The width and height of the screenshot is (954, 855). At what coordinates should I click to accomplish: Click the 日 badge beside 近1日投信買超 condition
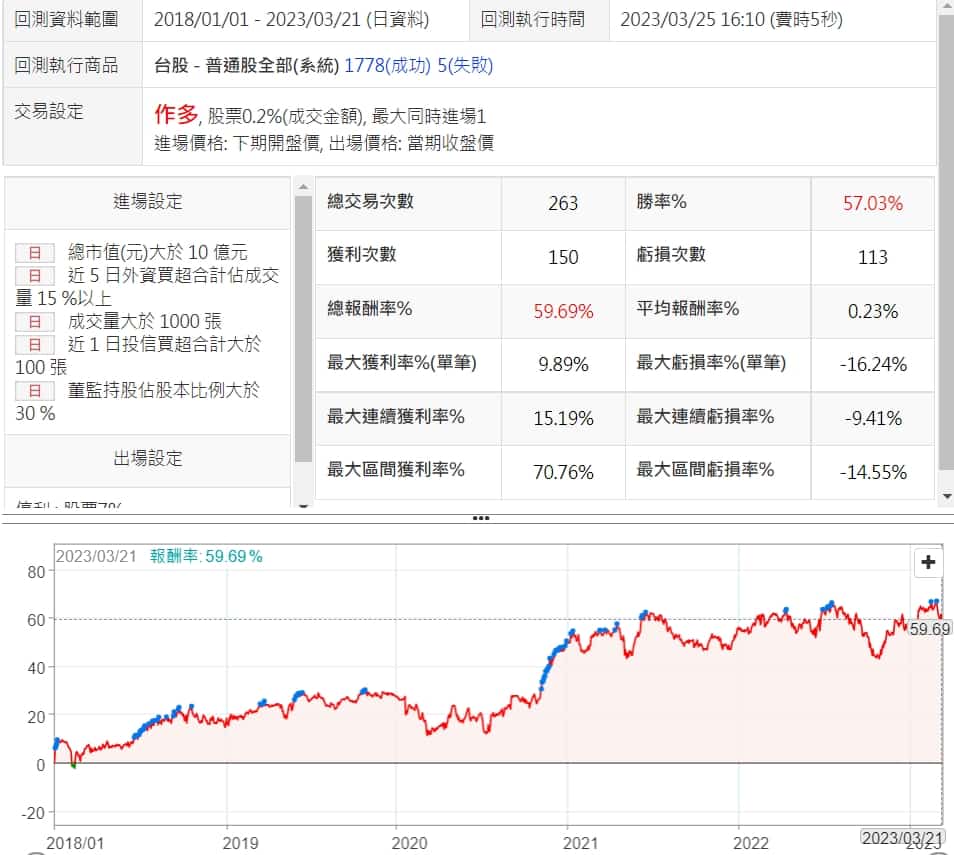[x=35, y=345]
